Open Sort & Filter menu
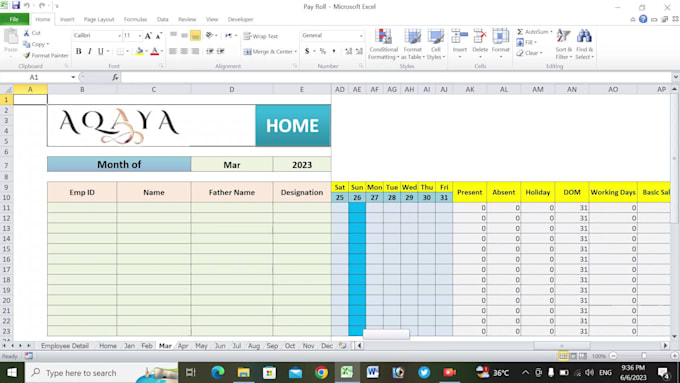The height and width of the screenshot is (383, 680). [563, 44]
